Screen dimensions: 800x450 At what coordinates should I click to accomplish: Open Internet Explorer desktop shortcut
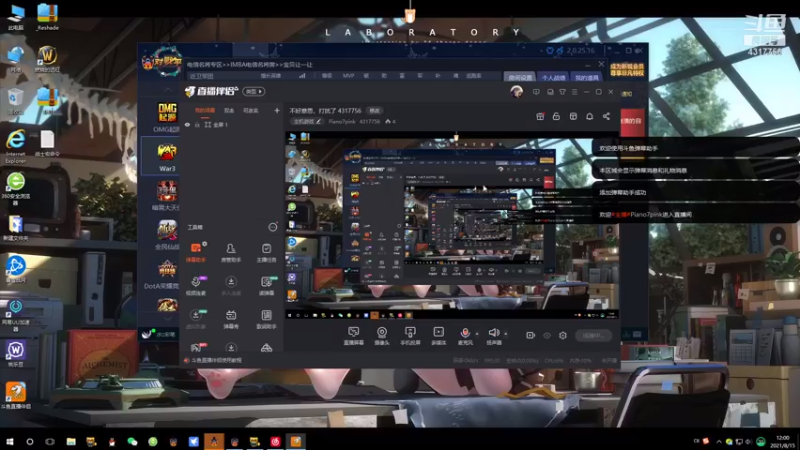pyautogui.click(x=15, y=145)
